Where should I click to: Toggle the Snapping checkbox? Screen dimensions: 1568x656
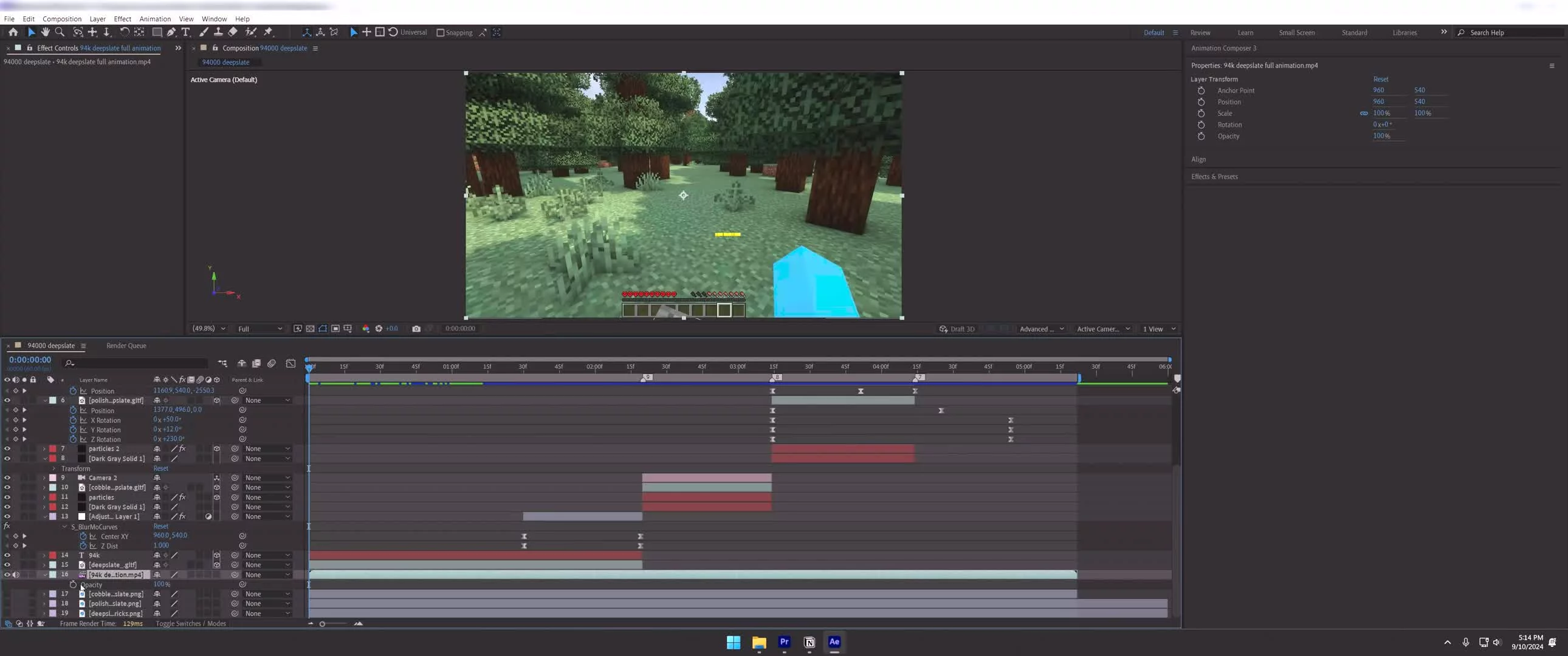[441, 33]
